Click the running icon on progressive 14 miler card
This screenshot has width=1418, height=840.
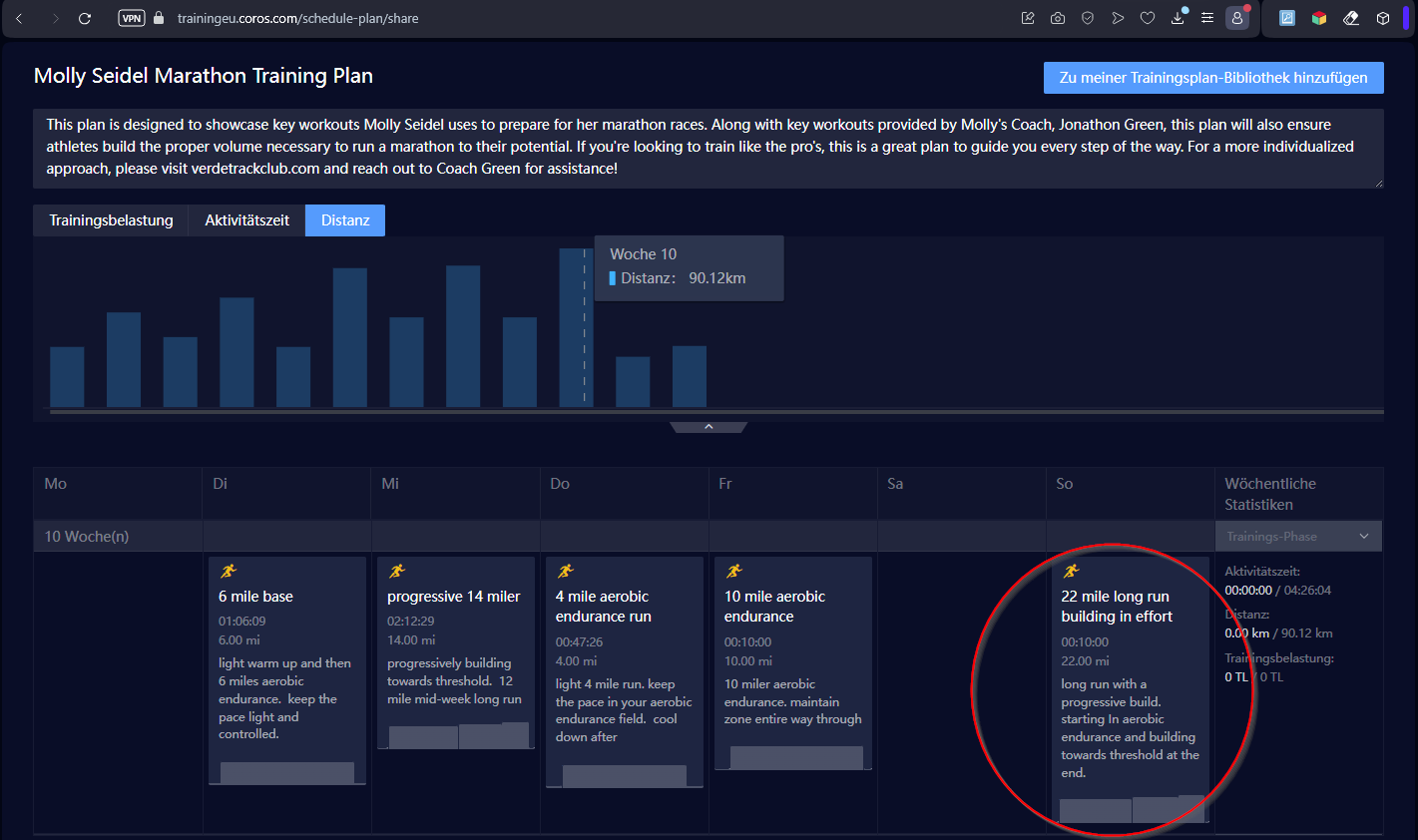397,572
